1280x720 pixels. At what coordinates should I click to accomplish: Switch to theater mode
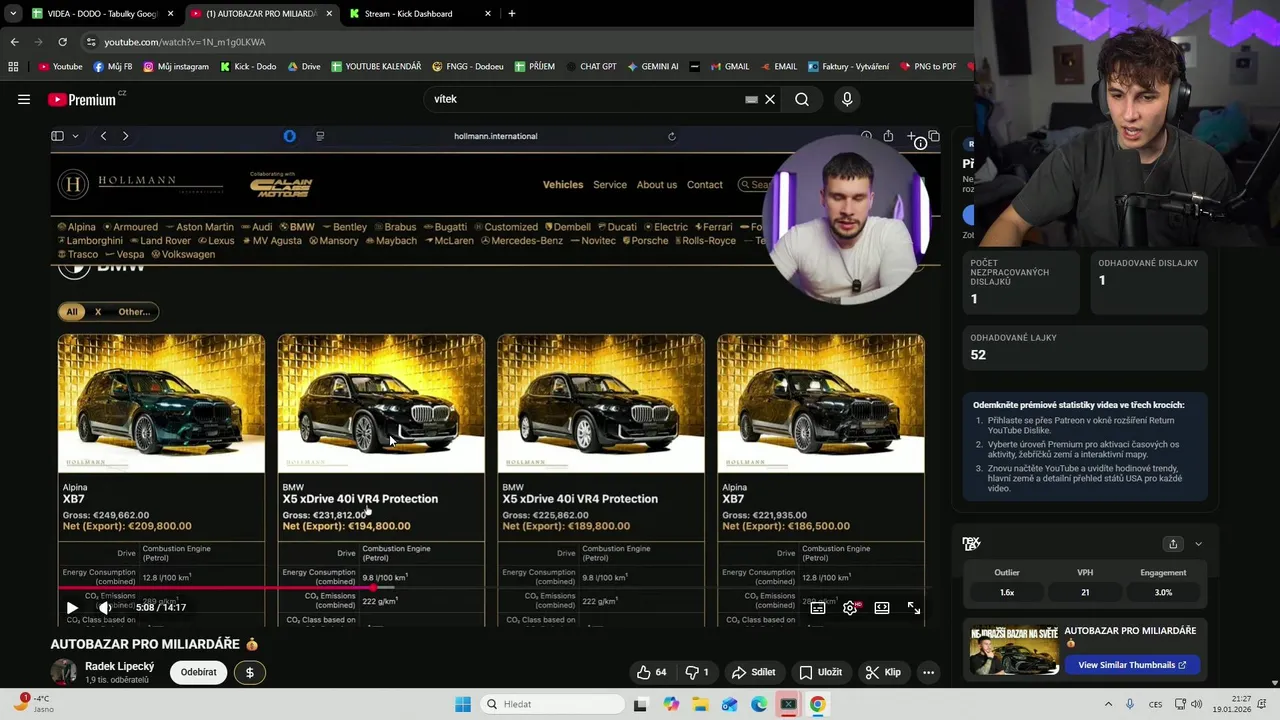tap(882, 607)
